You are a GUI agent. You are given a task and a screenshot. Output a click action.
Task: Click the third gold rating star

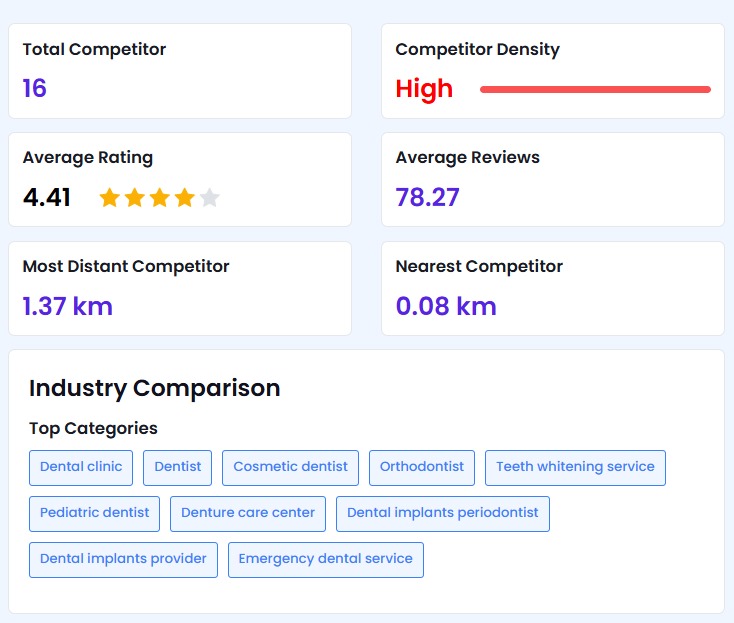pyautogui.click(x=159, y=198)
